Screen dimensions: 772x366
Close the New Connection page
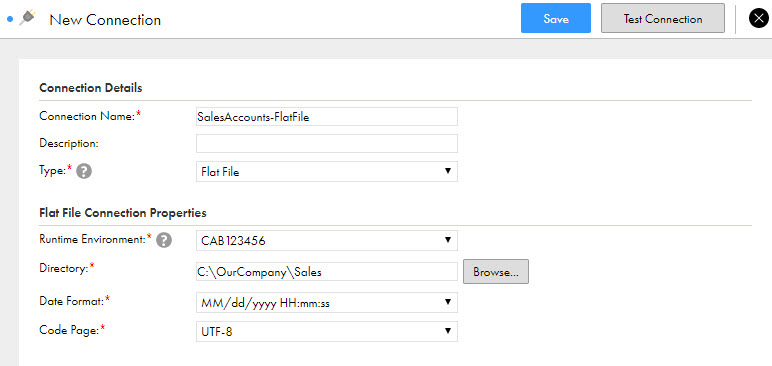coord(758,19)
